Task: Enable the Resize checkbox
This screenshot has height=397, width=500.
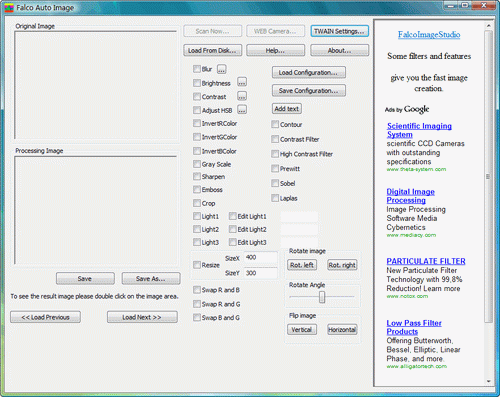Action: coord(197,265)
